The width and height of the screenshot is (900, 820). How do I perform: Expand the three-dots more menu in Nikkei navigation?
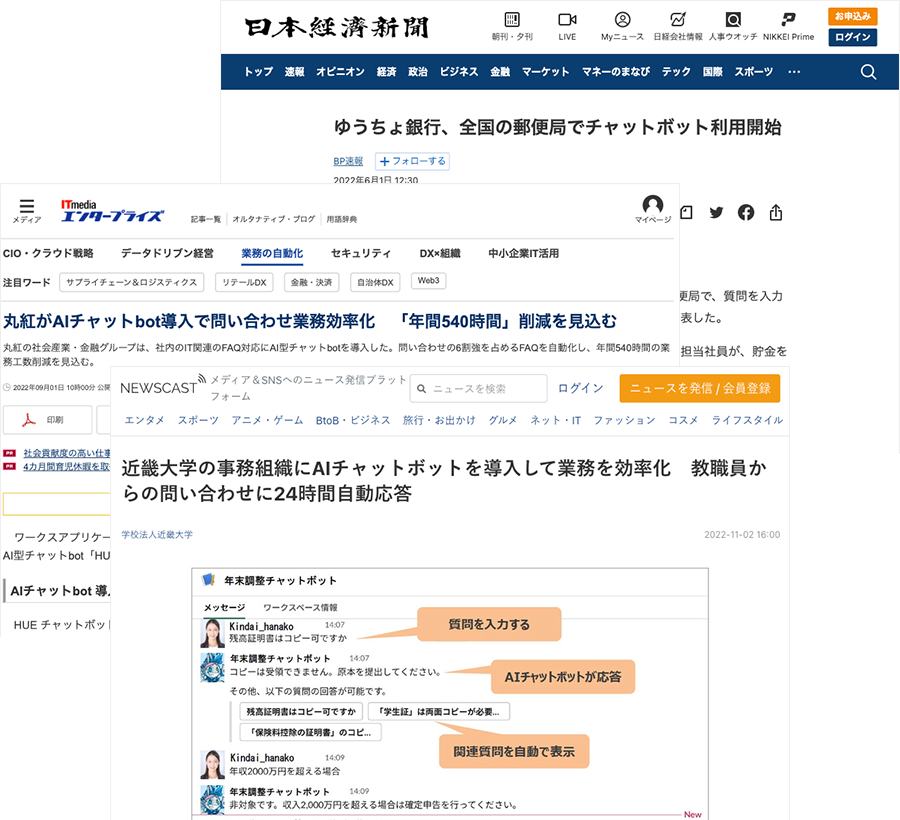(x=794, y=72)
